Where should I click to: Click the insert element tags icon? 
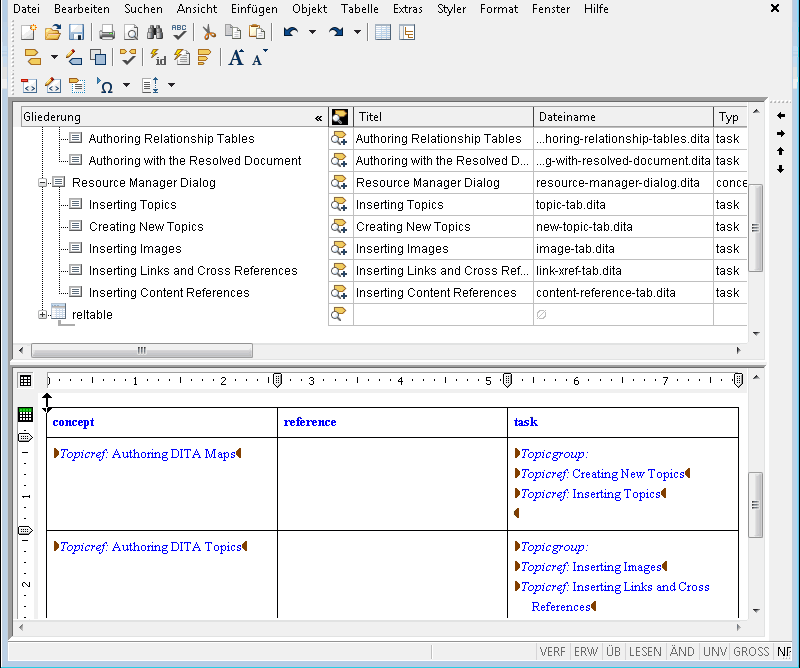[x=33, y=57]
